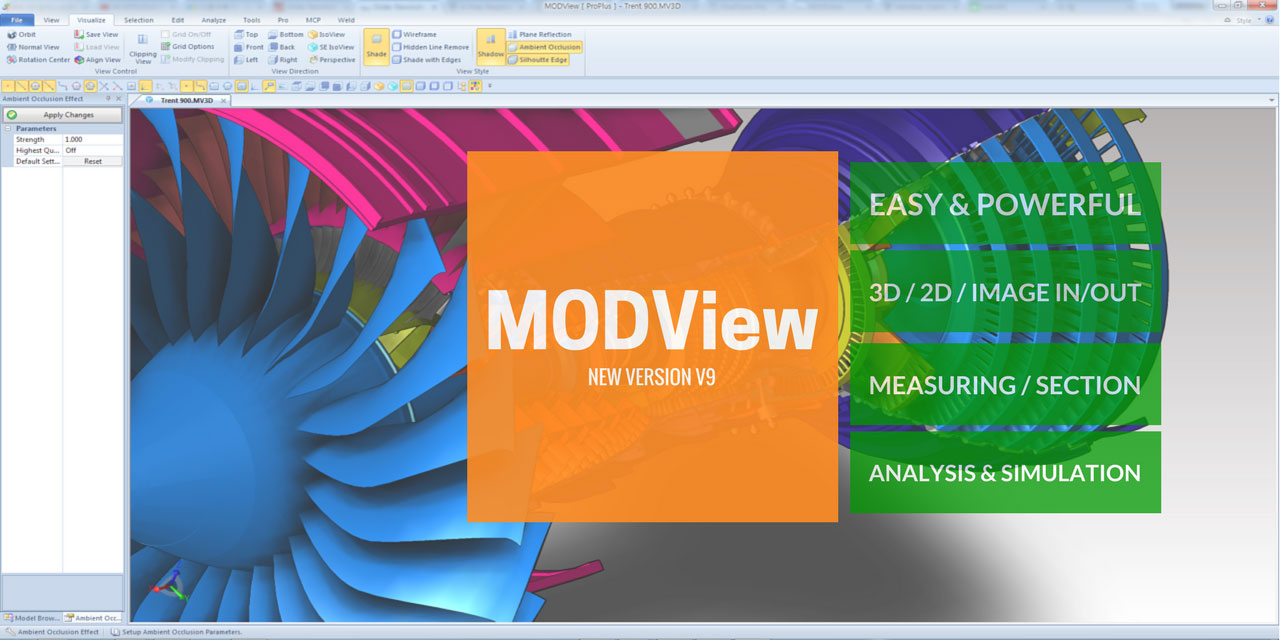
Task: Toggle Hidden Line Remove style
Action: [x=430, y=47]
